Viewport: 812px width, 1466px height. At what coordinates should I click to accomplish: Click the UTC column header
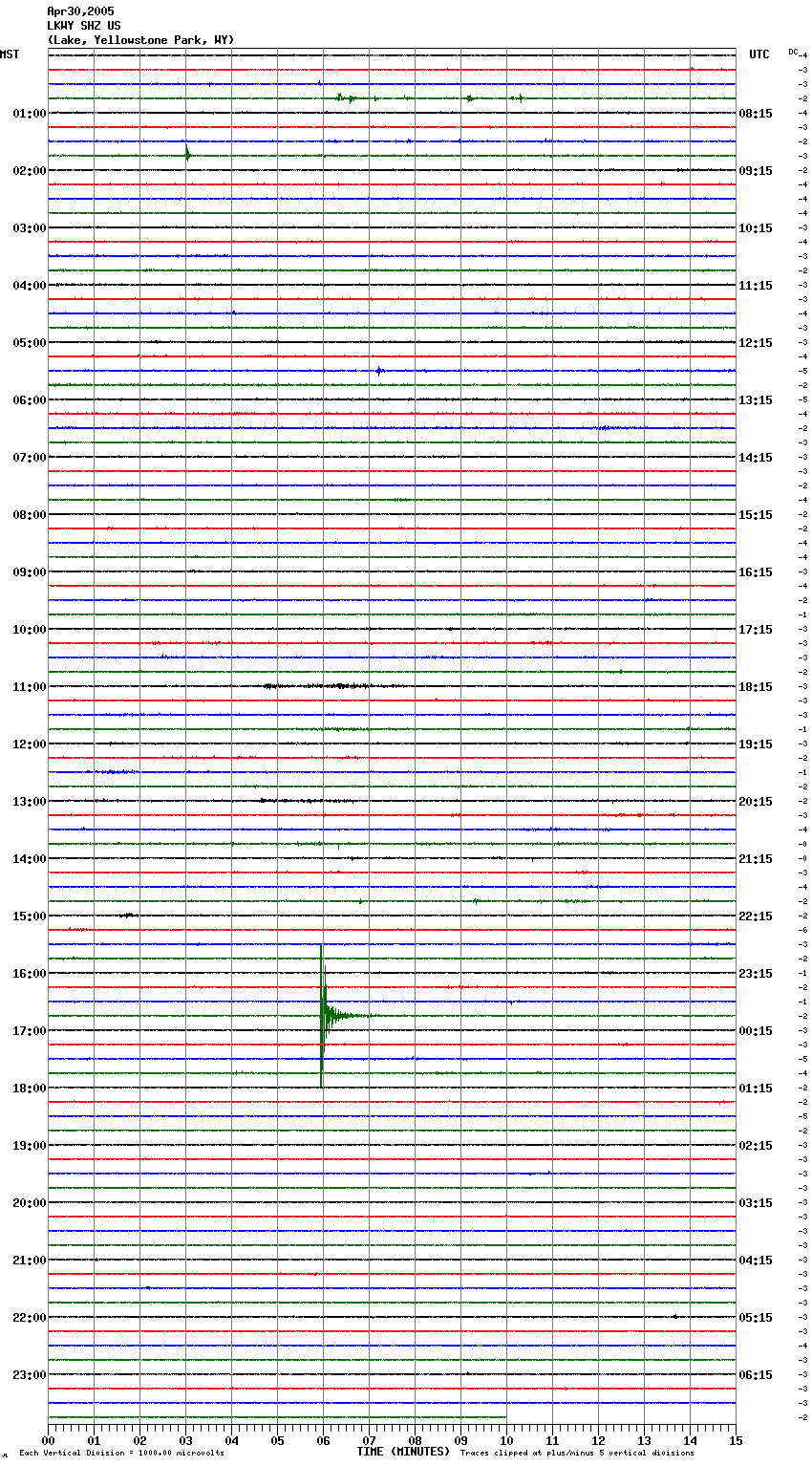tap(759, 54)
